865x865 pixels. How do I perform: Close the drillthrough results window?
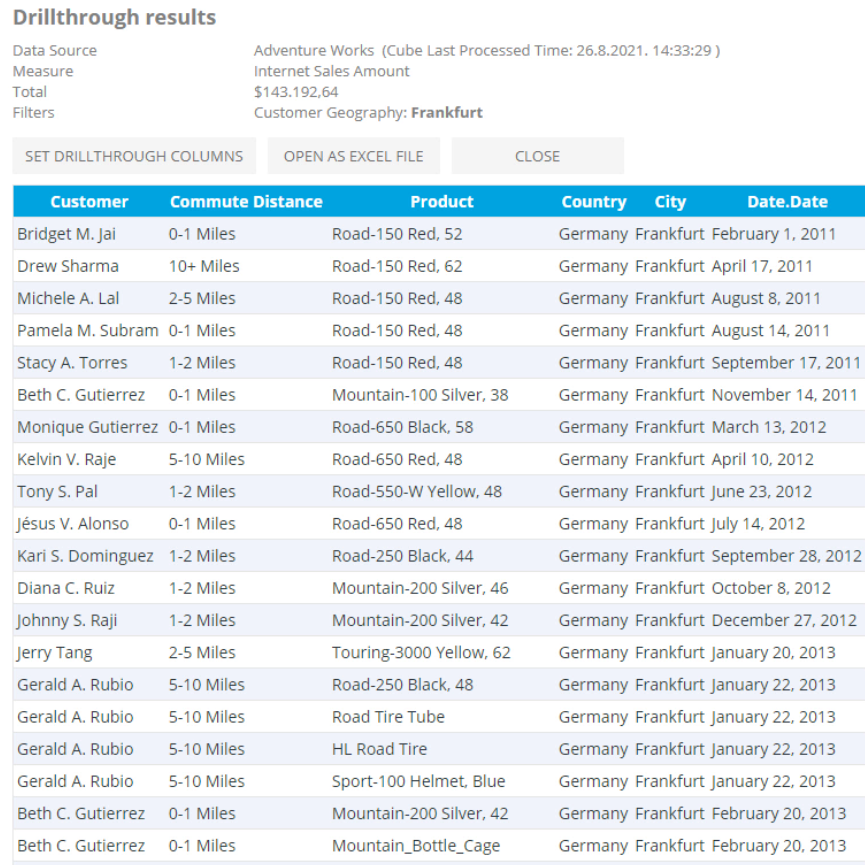point(537,156)
